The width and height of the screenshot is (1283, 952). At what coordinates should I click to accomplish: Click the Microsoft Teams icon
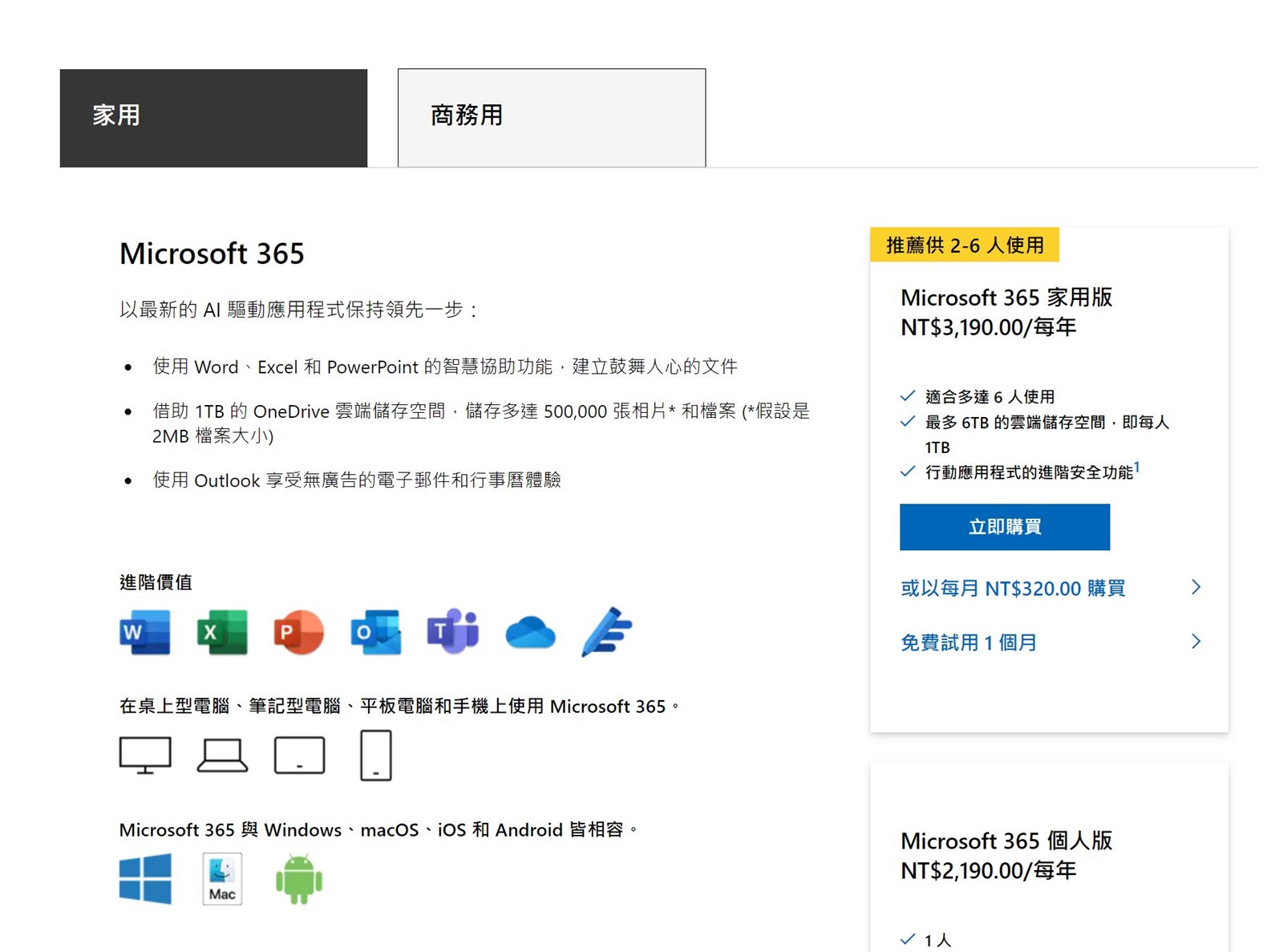coord(452,633)
